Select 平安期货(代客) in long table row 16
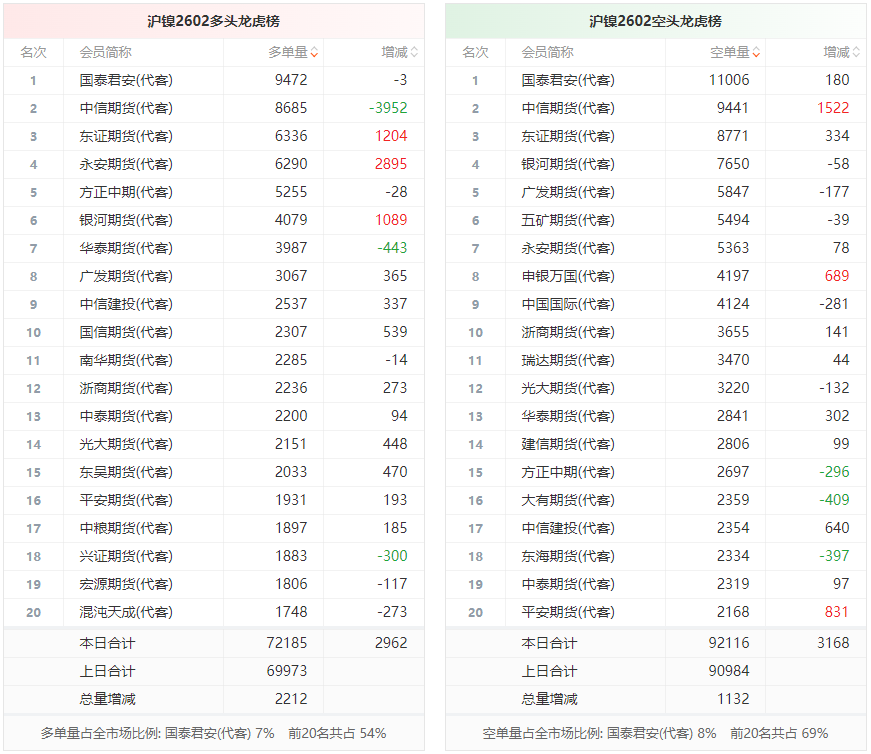Image resolution: width=871 pixels, height=754 pixels. point(126,500)
